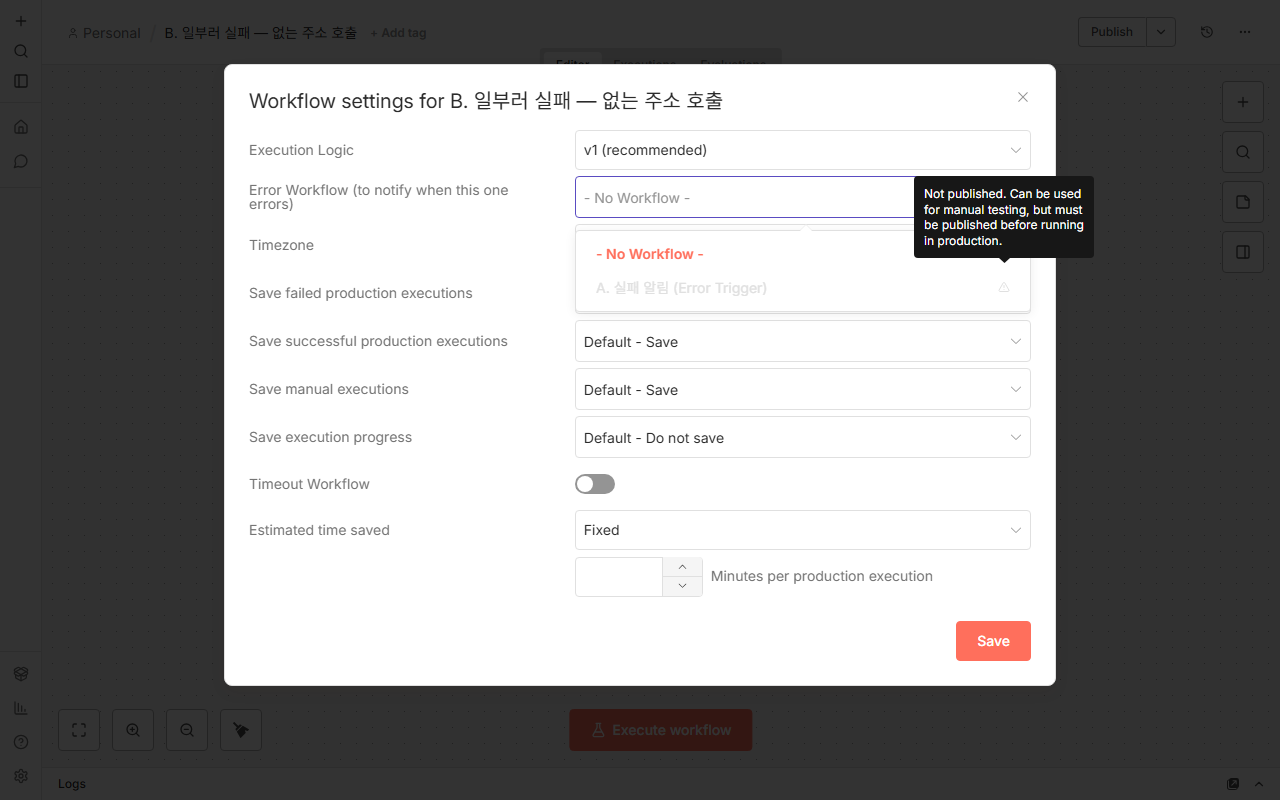Click the Logs label
1280x800 pixels.
(72, 784)
